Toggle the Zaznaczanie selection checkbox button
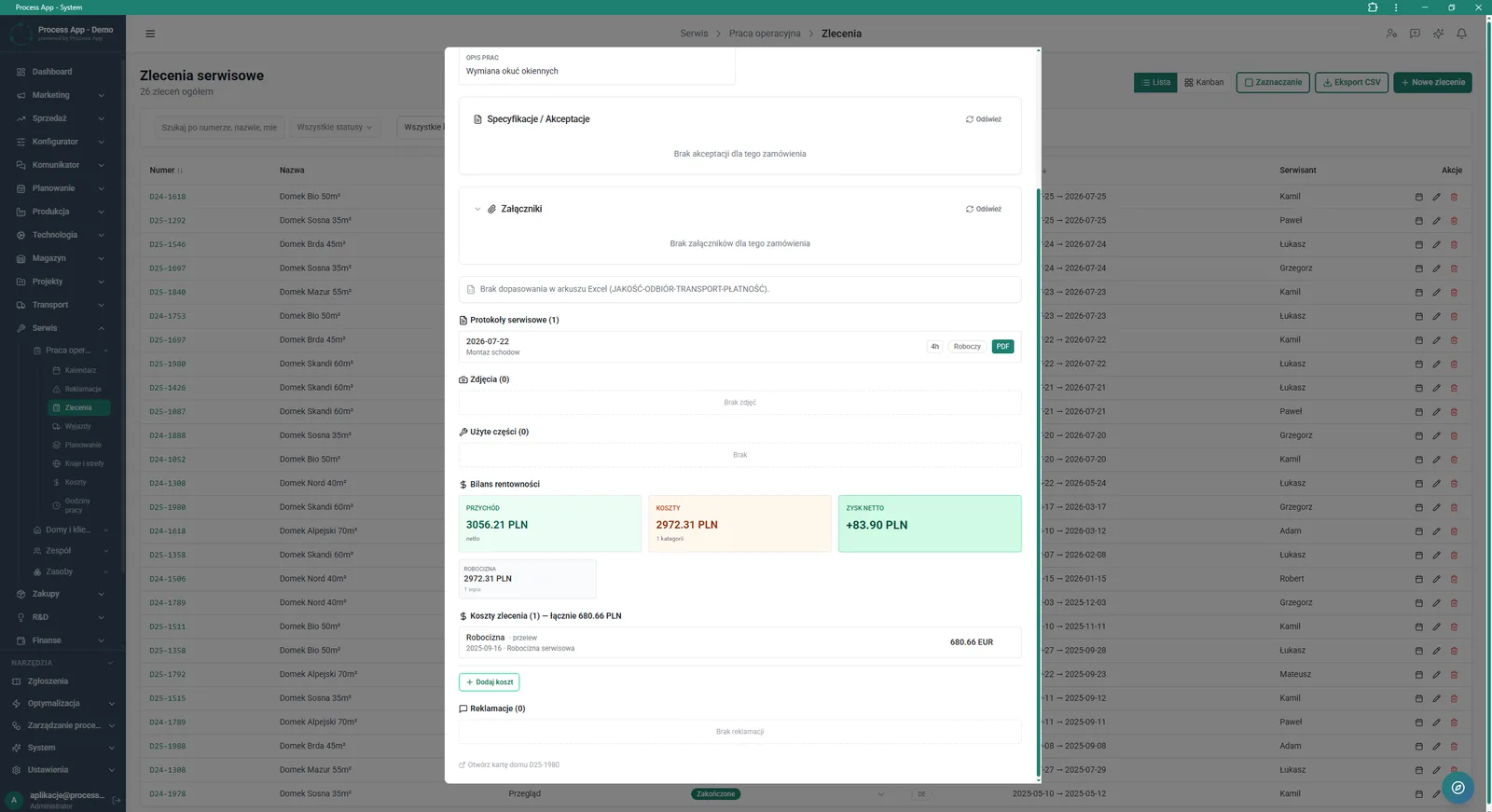 point(1273,82)
